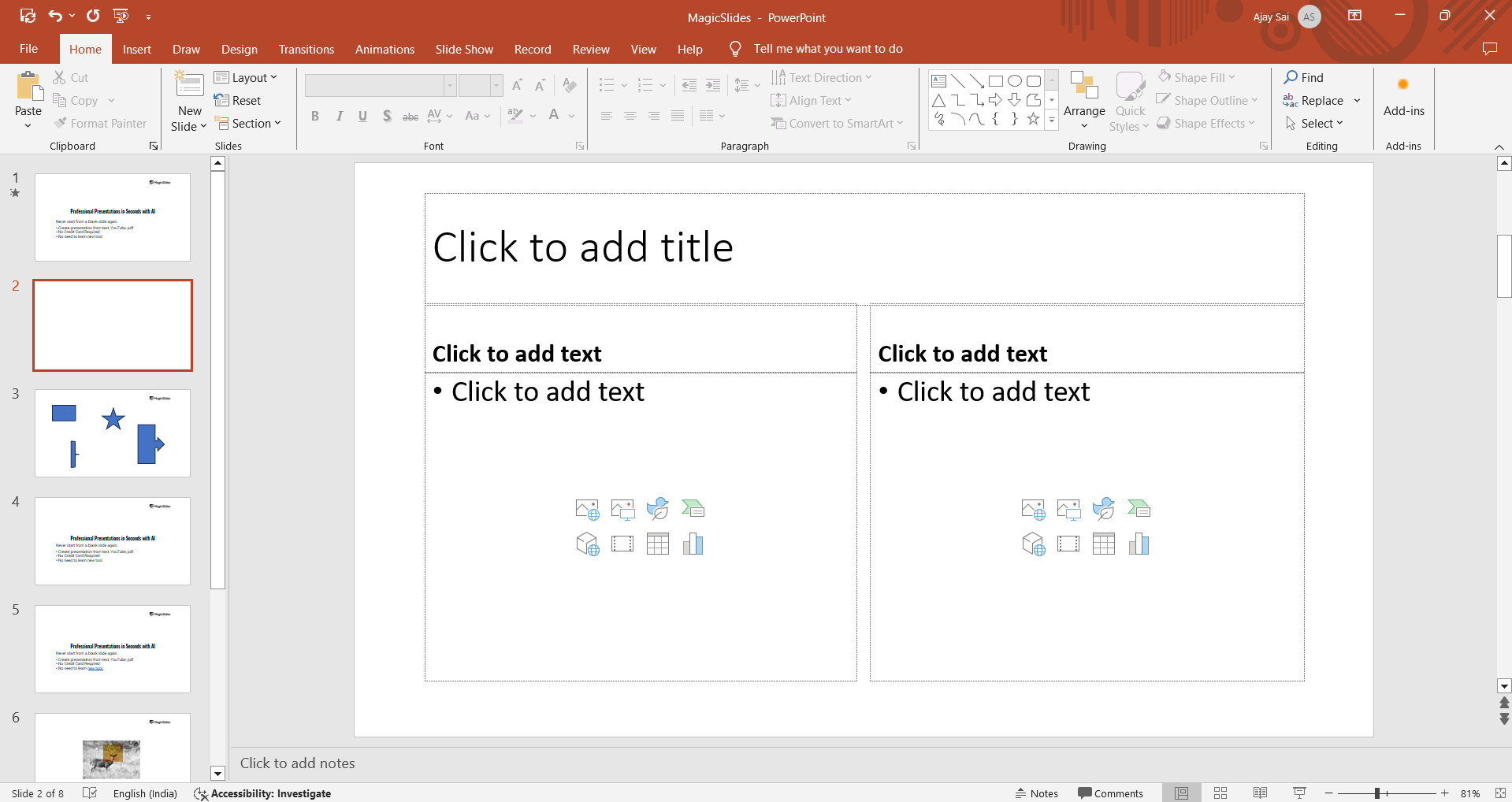The height and width of the screenshot is (802, 1512).
Task: Toggle the Notes pane in status bar
Action: 1036,793
